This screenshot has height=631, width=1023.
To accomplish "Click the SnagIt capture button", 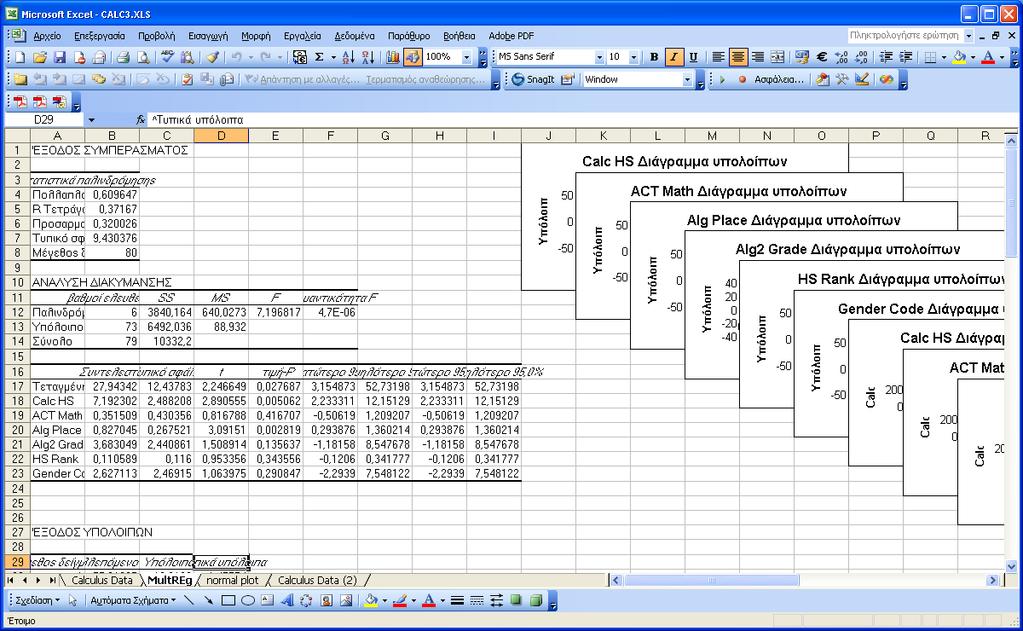I will (x=533, y=80).
